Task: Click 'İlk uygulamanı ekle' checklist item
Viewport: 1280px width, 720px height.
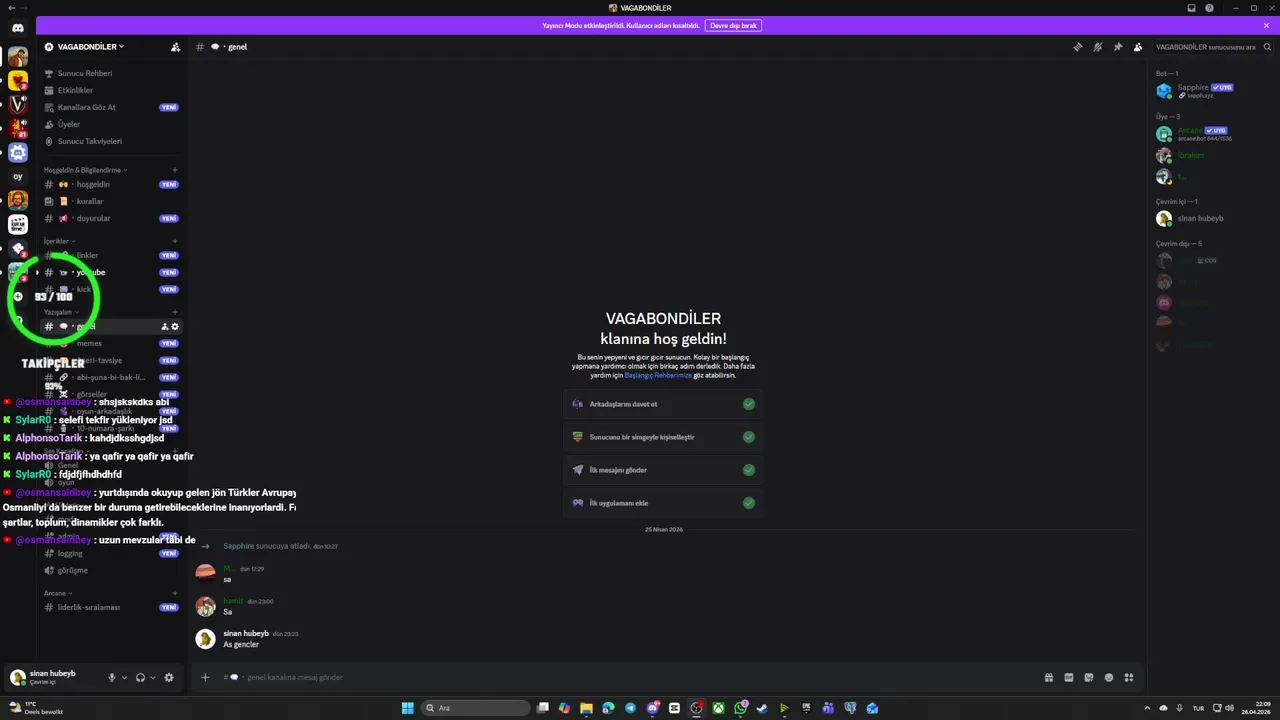Action: (x=663, y=503)
